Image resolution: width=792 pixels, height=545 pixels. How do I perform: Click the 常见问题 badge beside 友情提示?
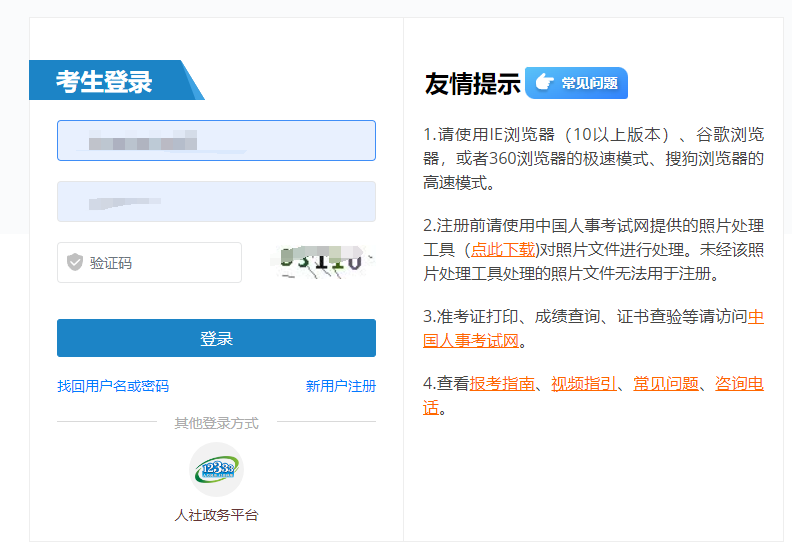click(x=576, y=83)
